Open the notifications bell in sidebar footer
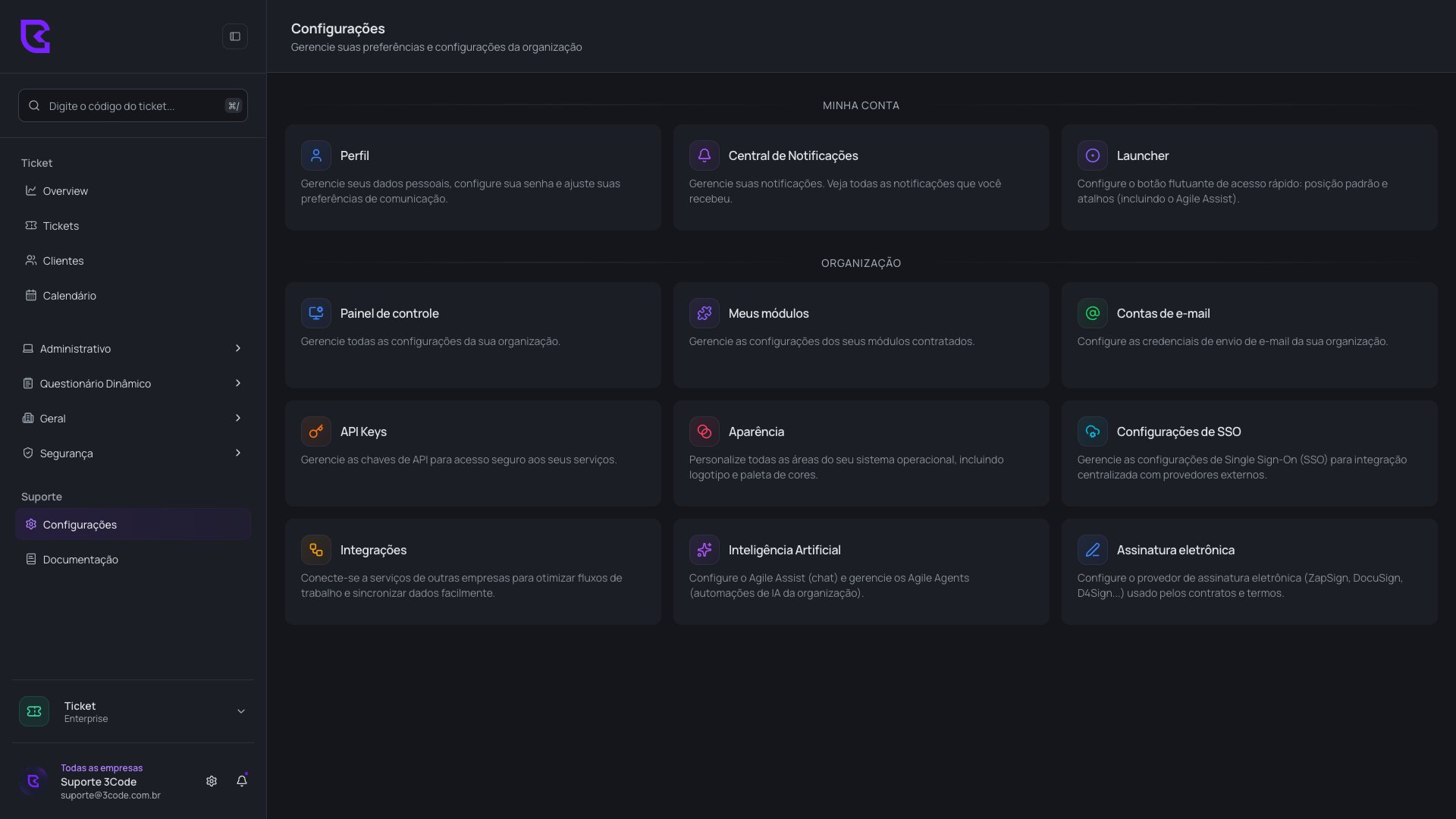Screen dimensions: 1456x819 [242, 781]
